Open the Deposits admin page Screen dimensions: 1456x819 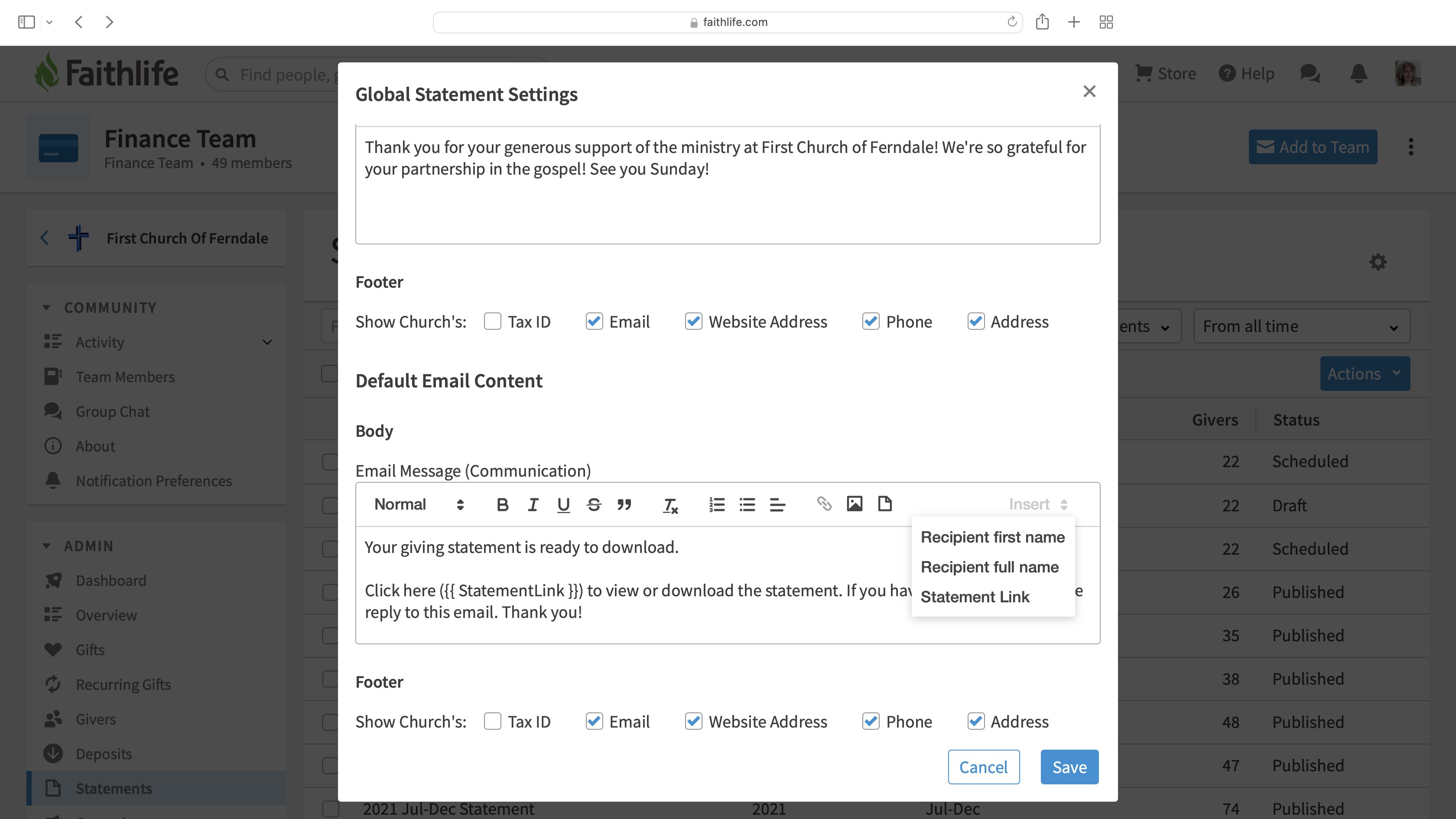pyautogui.click(x=104, y=754)
